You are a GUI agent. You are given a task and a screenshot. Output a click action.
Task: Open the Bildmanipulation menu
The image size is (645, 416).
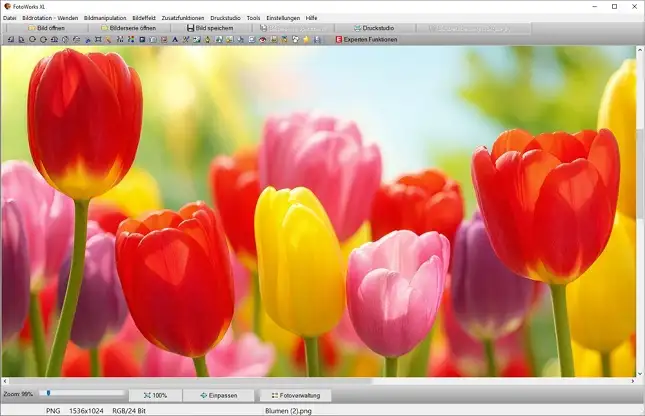tap(105, 18)
